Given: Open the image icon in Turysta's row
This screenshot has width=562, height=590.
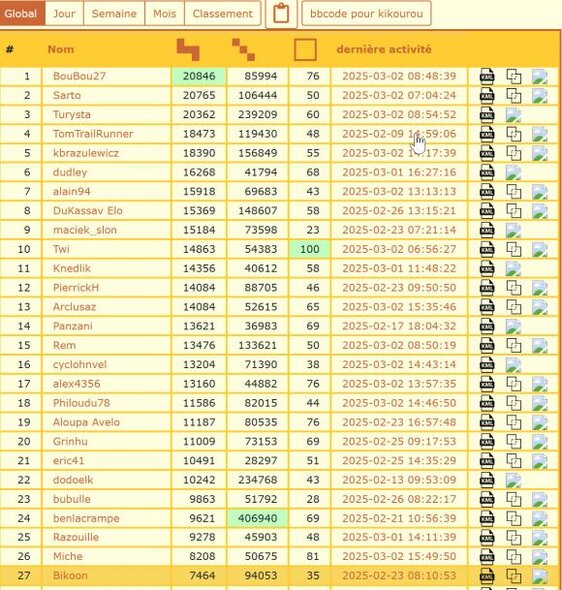Looking at the screenshot, I should [513, 115].
